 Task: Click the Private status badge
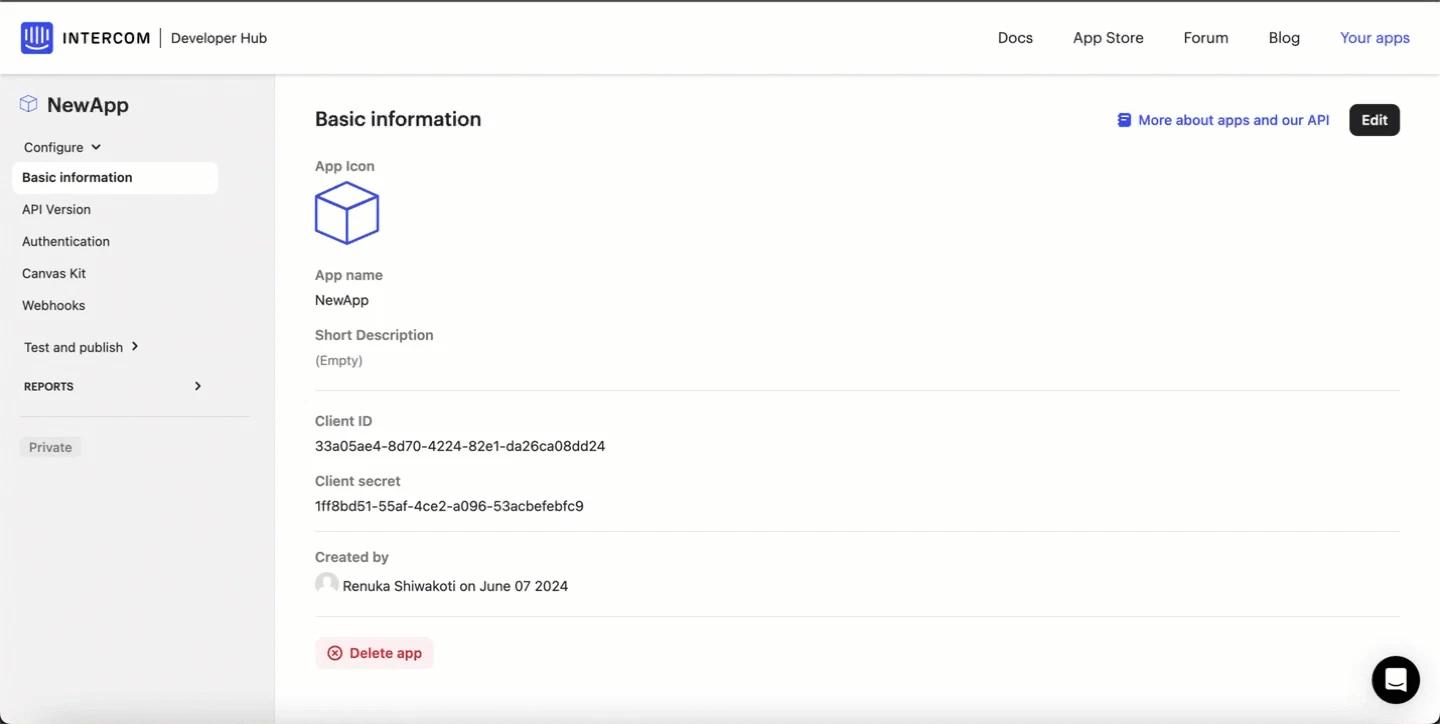pyautogui.click(x=50, y=447)
